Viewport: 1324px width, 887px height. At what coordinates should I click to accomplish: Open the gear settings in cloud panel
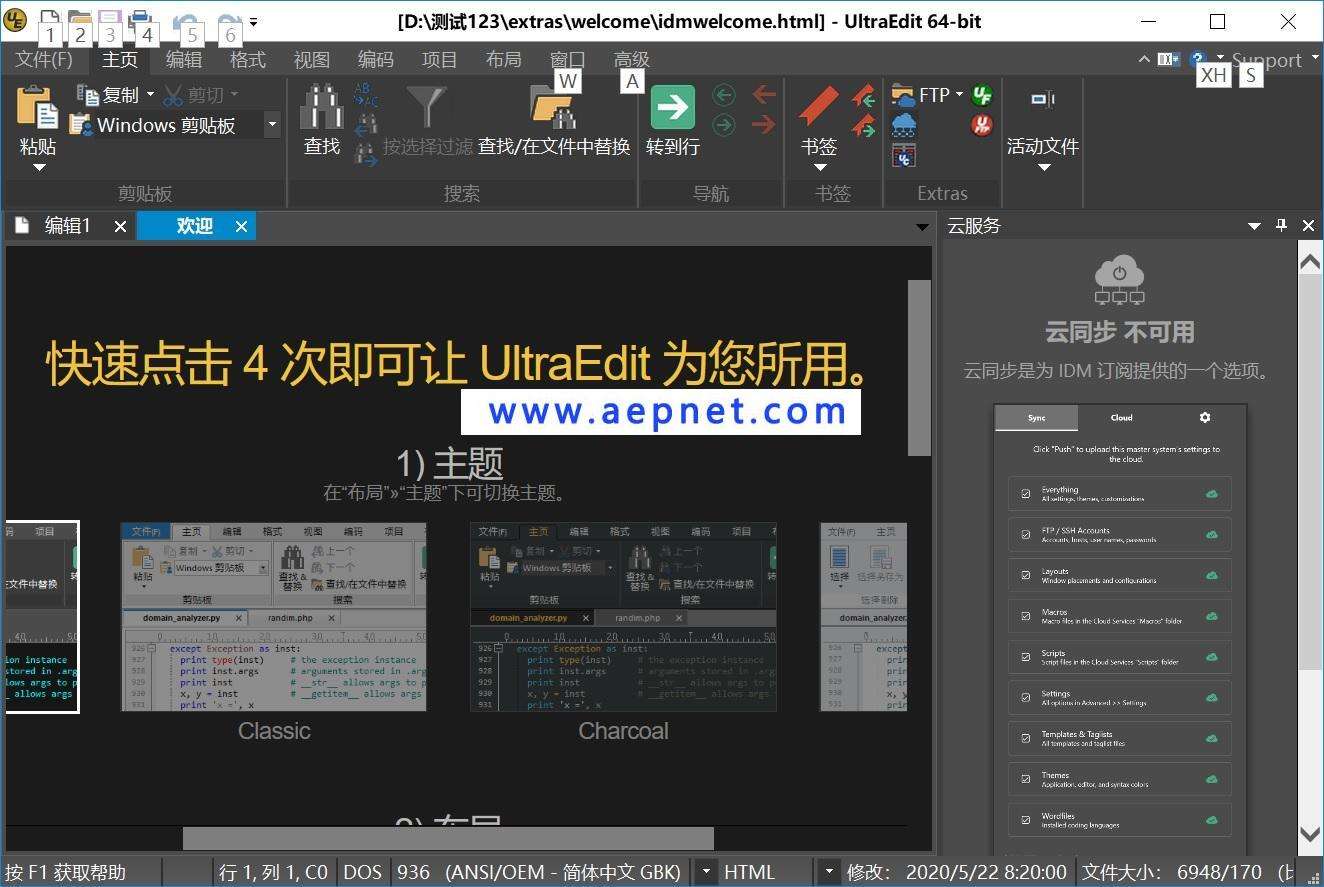pos(1205,418)
